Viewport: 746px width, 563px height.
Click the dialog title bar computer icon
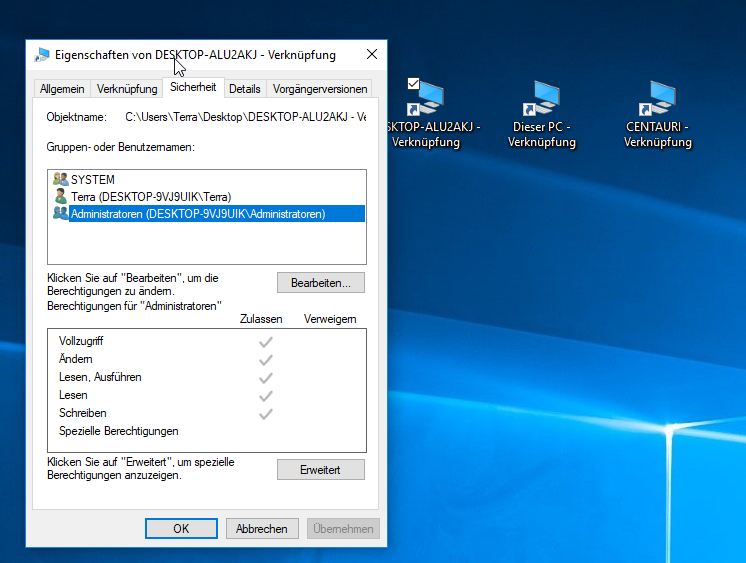point(42,55)
